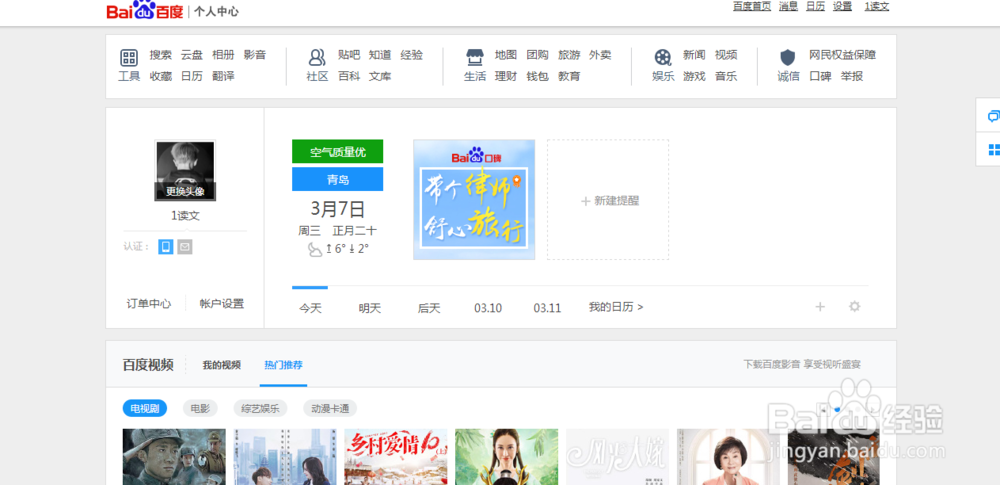Viewport: 1000px width, 485px height.
Task: Select the 今天 tab
Action: click(x=311, y=308)
